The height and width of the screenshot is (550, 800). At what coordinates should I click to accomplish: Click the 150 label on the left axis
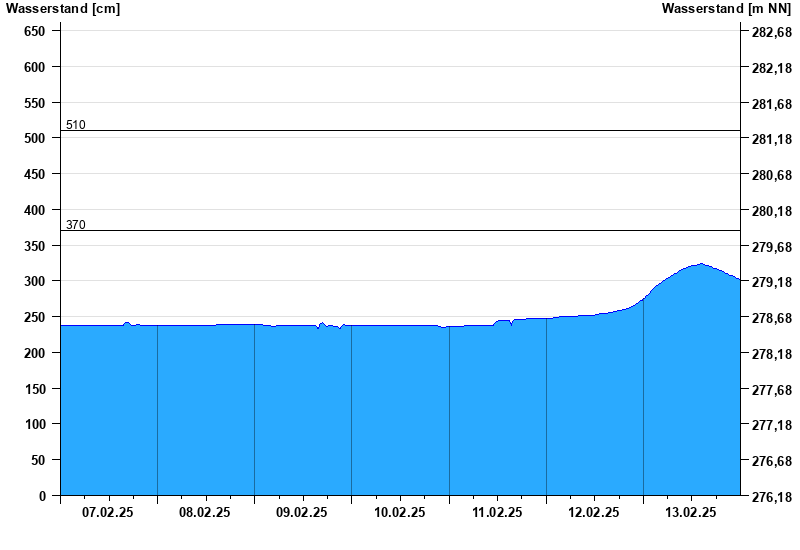[35, 389]
